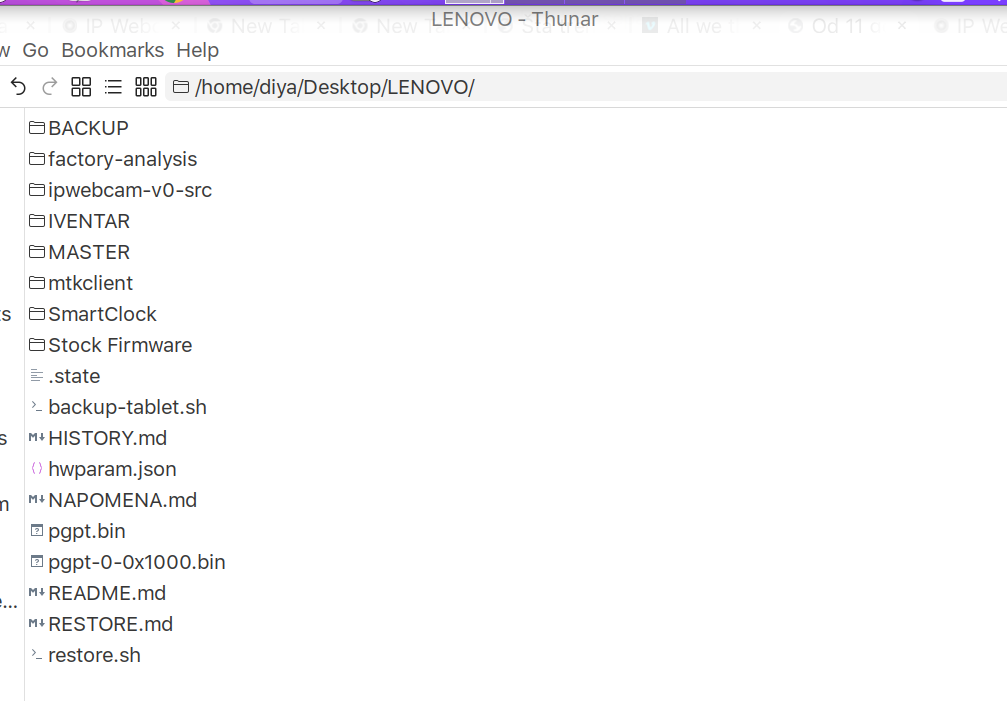Select the backup-tablet.sh file name
Image resolution: width=1007 pixels, height=701 pixels.
[x=127, y=408]
